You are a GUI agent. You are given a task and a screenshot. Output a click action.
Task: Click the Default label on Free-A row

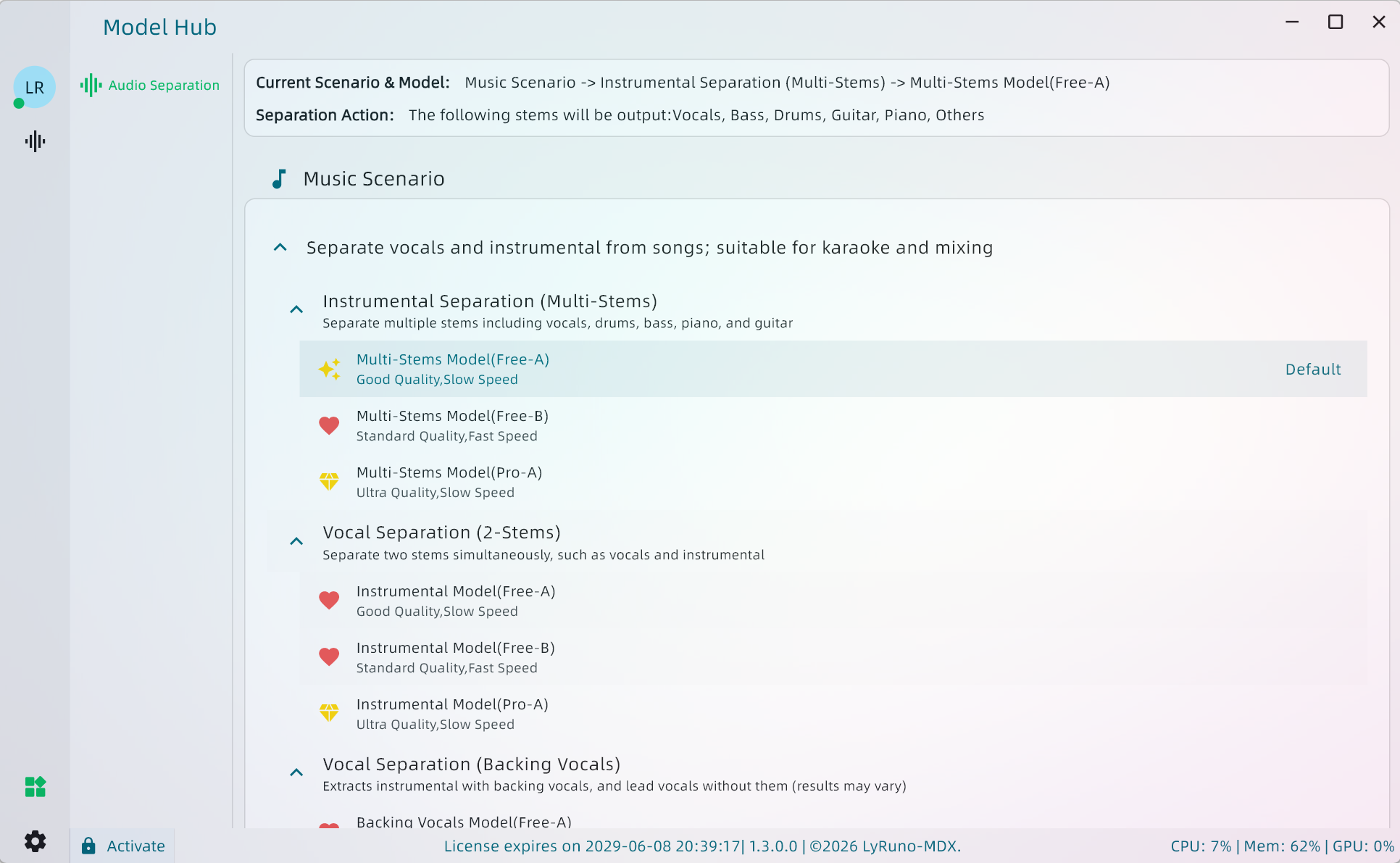(x=1312, y=370)
